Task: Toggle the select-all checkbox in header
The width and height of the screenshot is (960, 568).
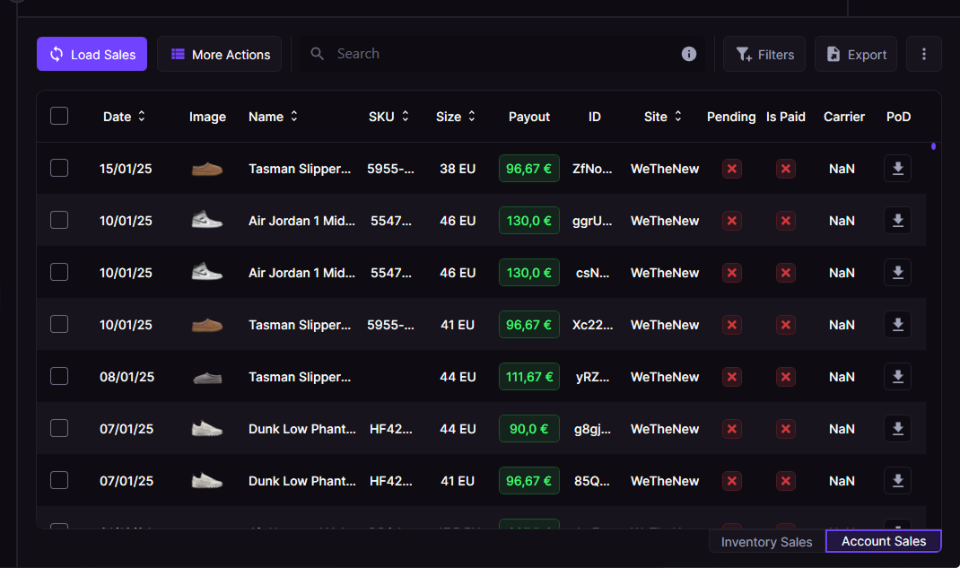Action: click(x=59, y=116)
